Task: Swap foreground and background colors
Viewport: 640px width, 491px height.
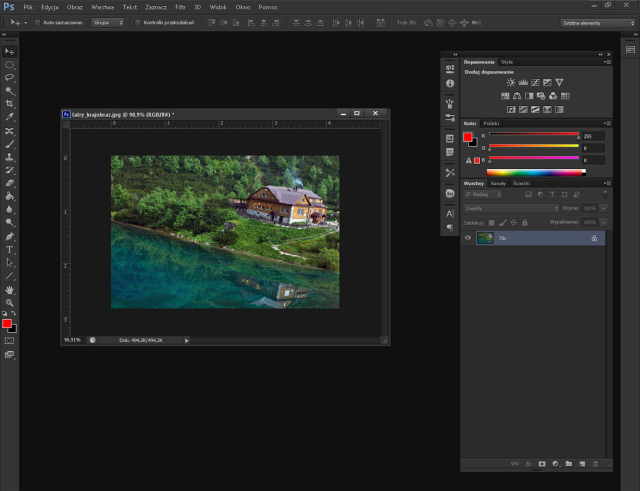Action: point(13,313)
